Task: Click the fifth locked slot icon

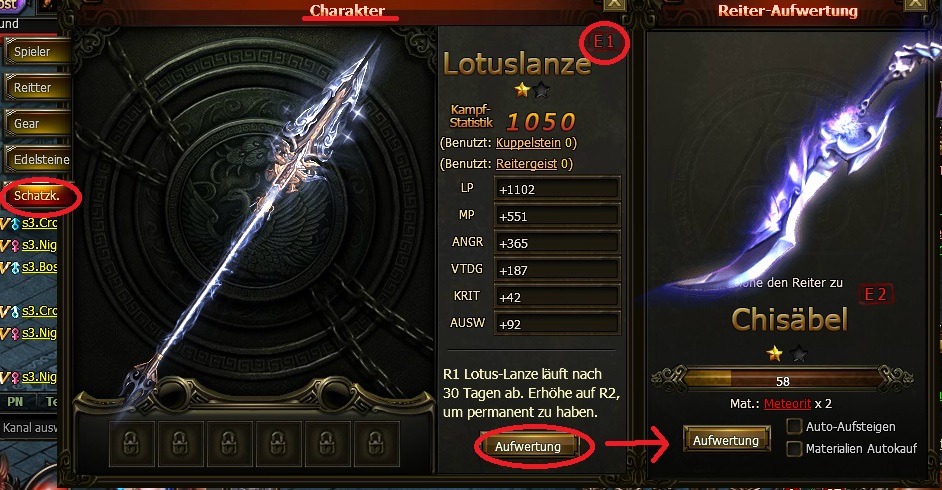Action: pyautogui.click(x=327, y=444)
